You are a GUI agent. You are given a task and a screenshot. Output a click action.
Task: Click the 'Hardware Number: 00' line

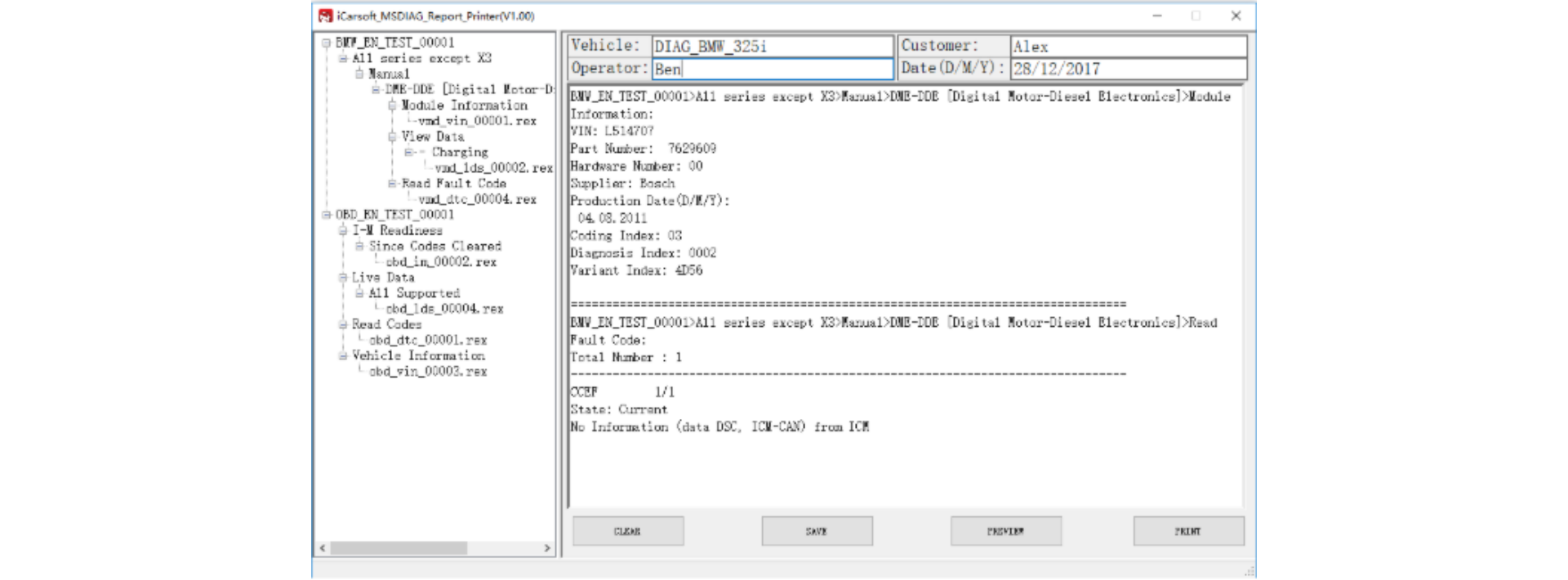tap(636, 166)
